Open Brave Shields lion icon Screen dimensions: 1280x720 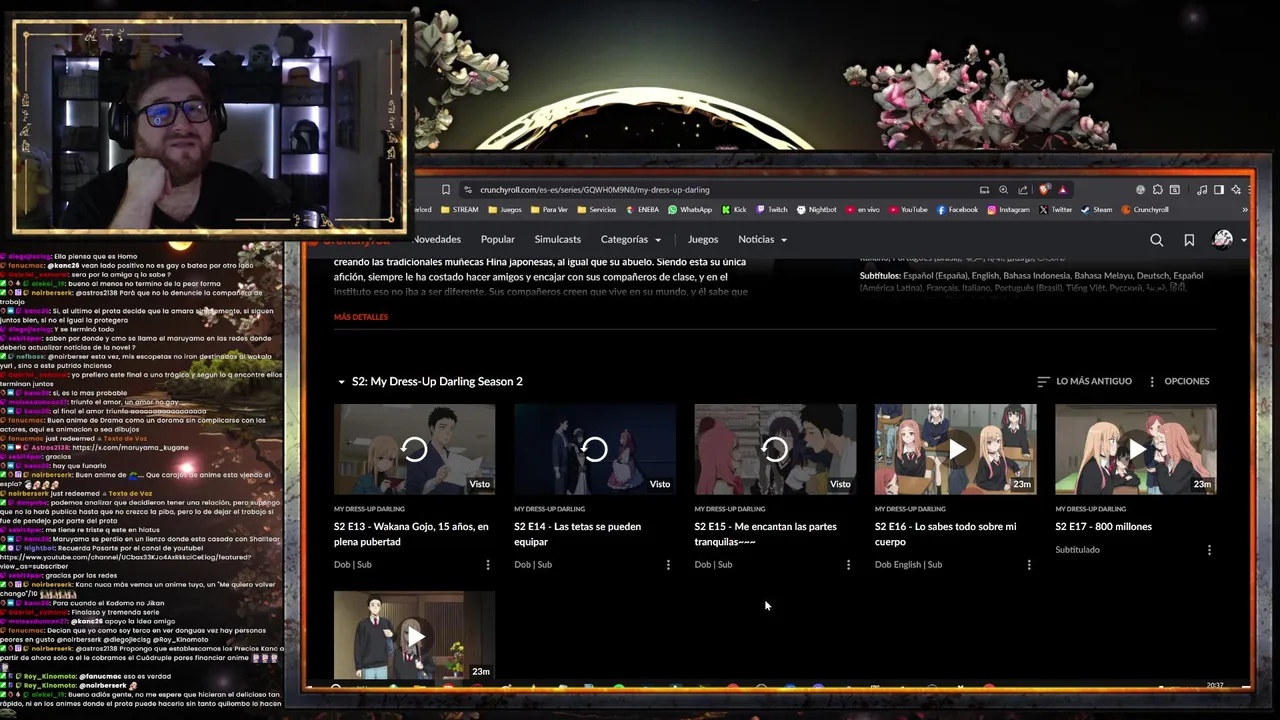click(x=1045, y=190)
